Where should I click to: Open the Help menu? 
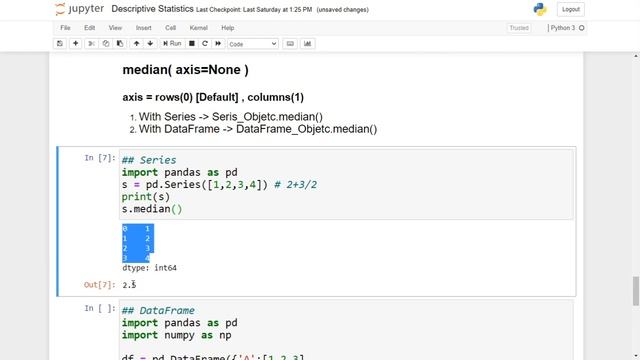(227, 28)
